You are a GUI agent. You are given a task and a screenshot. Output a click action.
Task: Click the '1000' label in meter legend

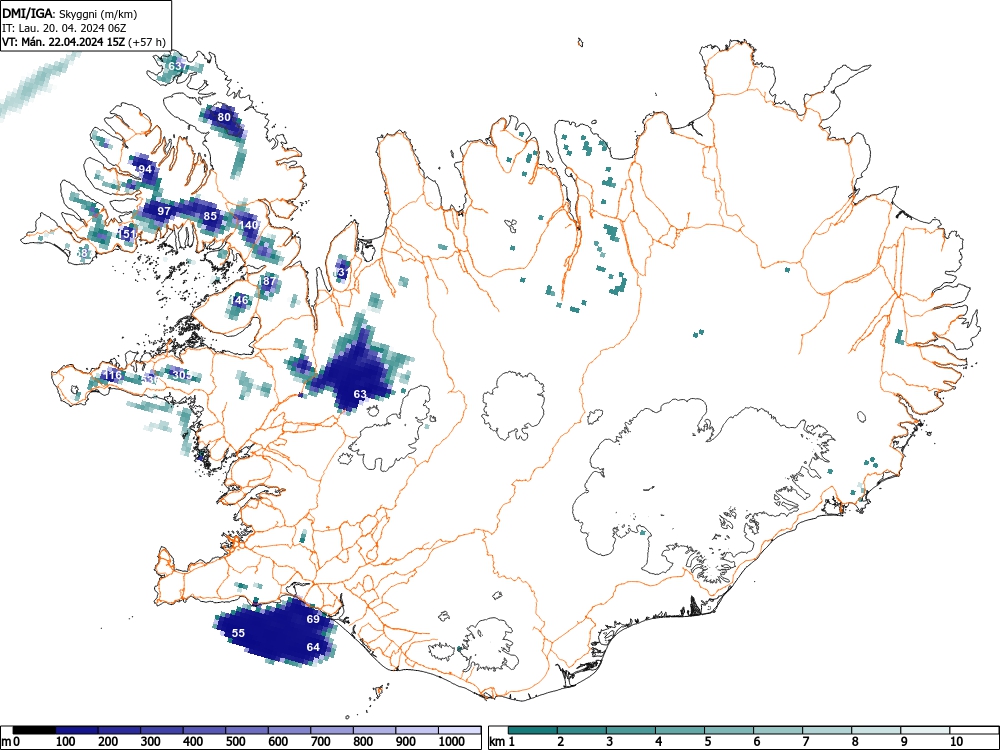pyautogui.click(x=452, y=741)
